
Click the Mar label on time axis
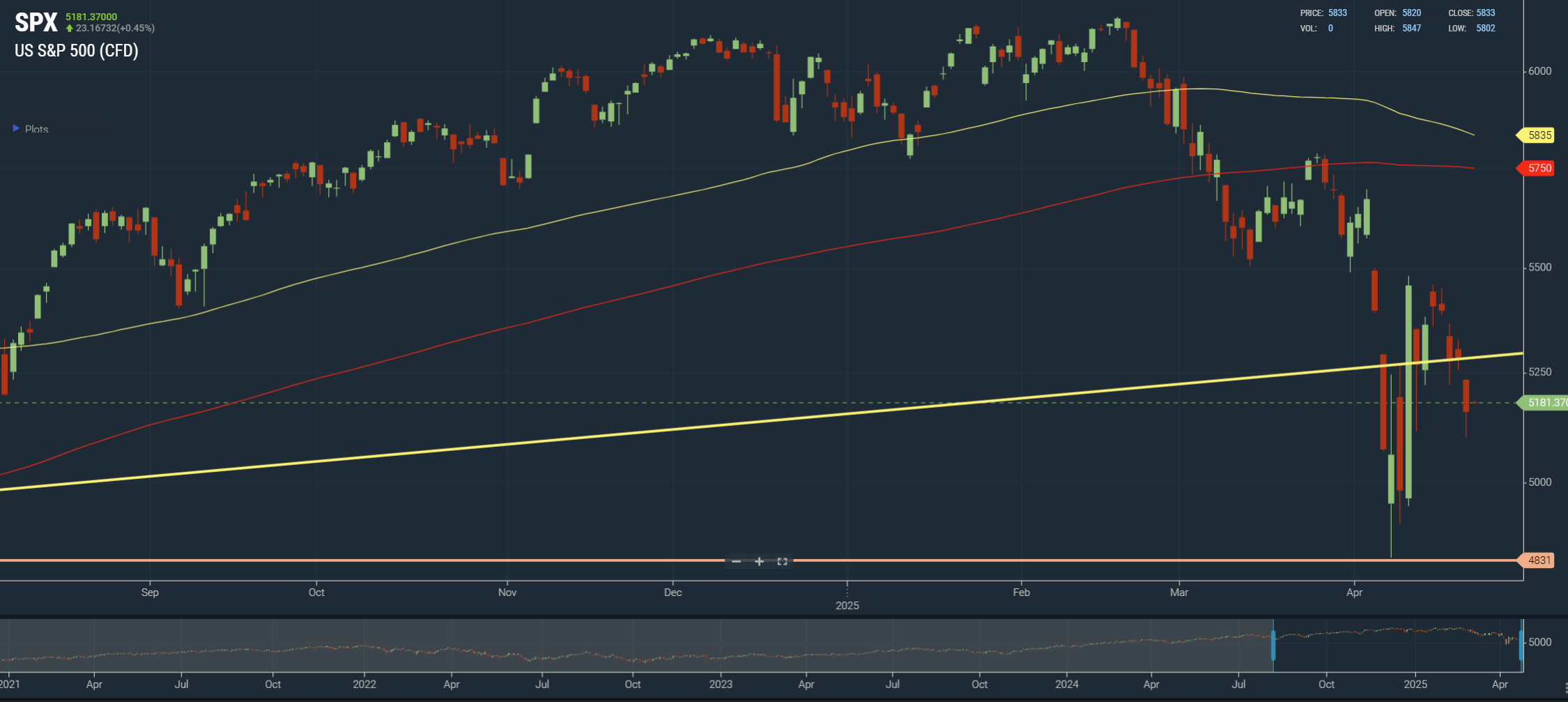pos(1179,593)
